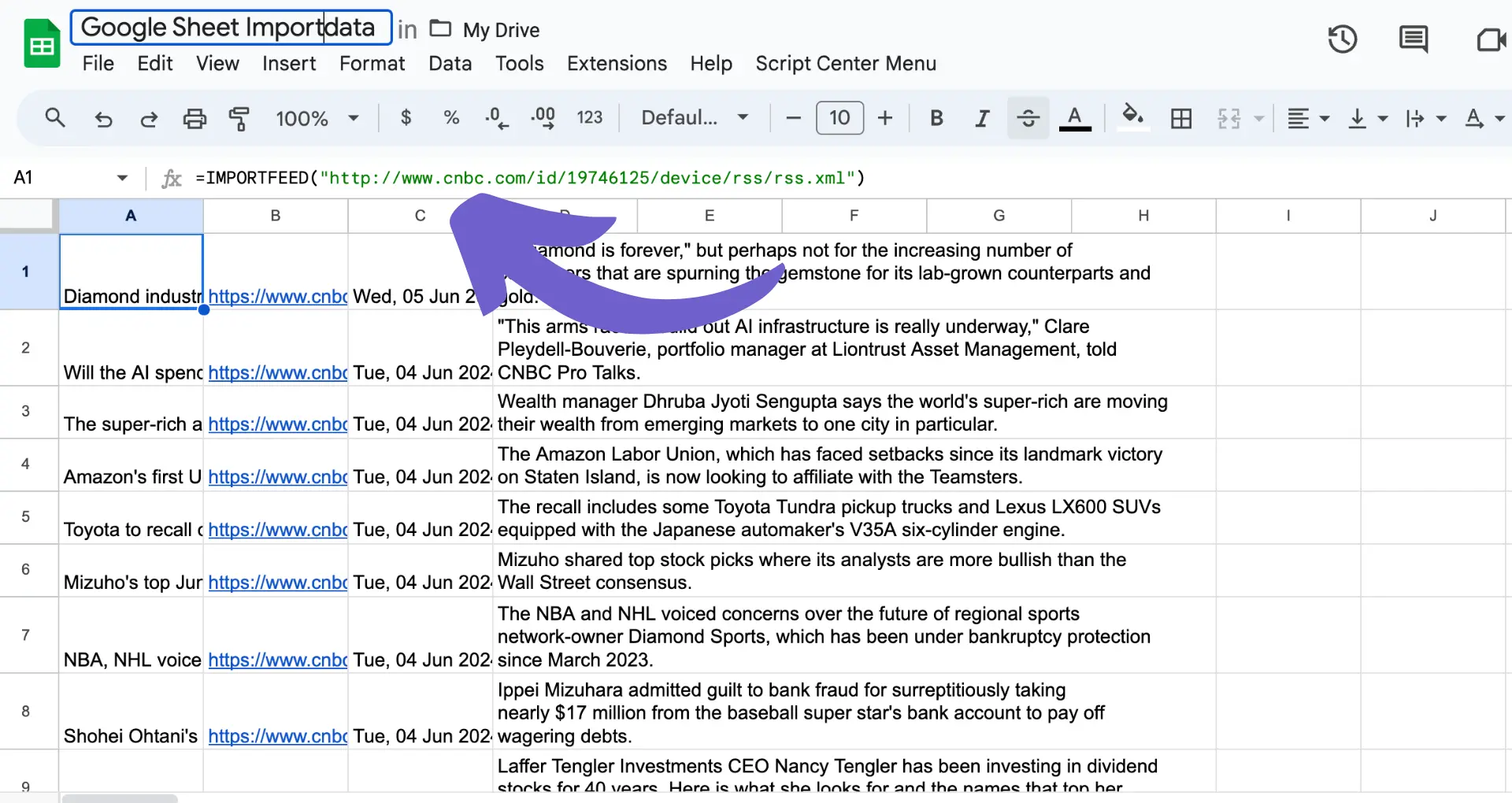Open the vertical align dropdown
1512x803 pixels.
(1368, 118)
